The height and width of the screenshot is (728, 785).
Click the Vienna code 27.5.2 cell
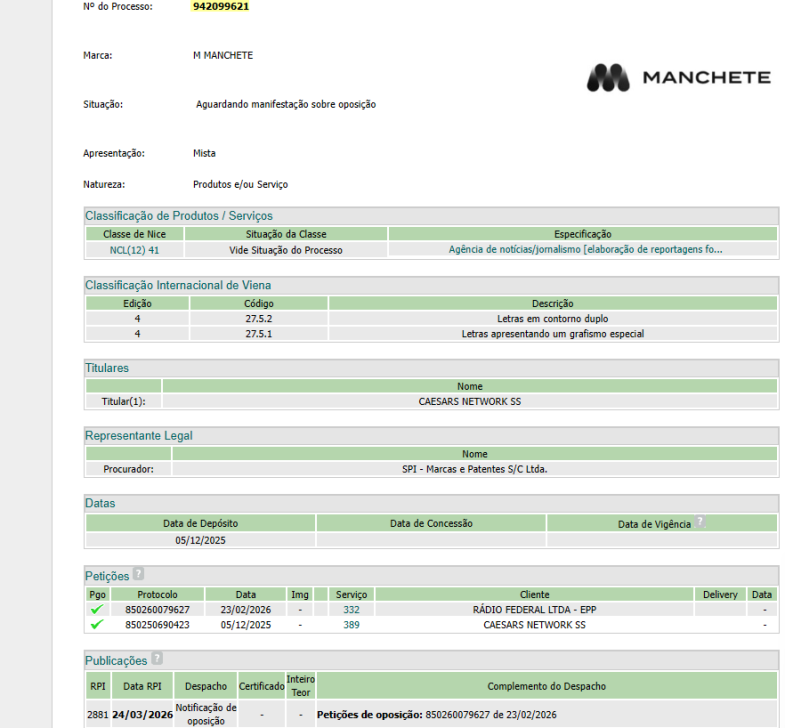point(259,318)
